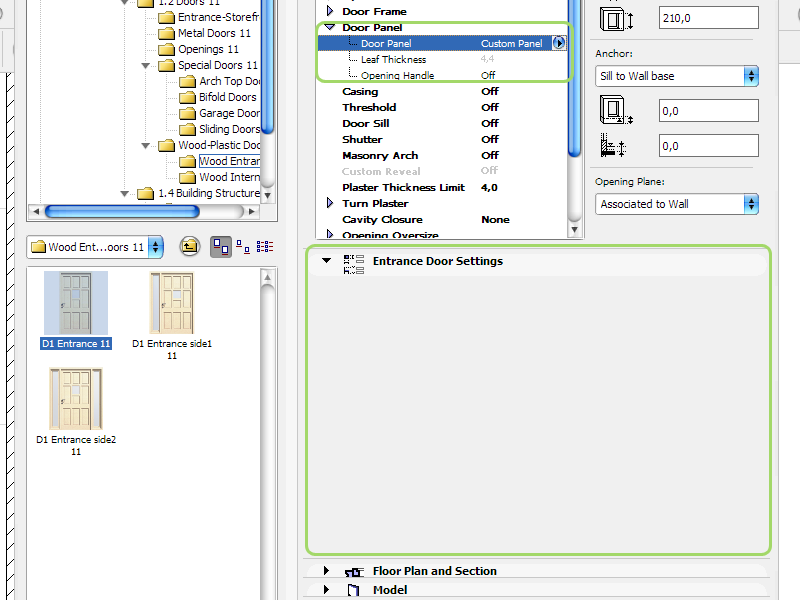Screen dimensions: 800x600
Task: Select the Openings 11 folder
Action: [198, 49]
